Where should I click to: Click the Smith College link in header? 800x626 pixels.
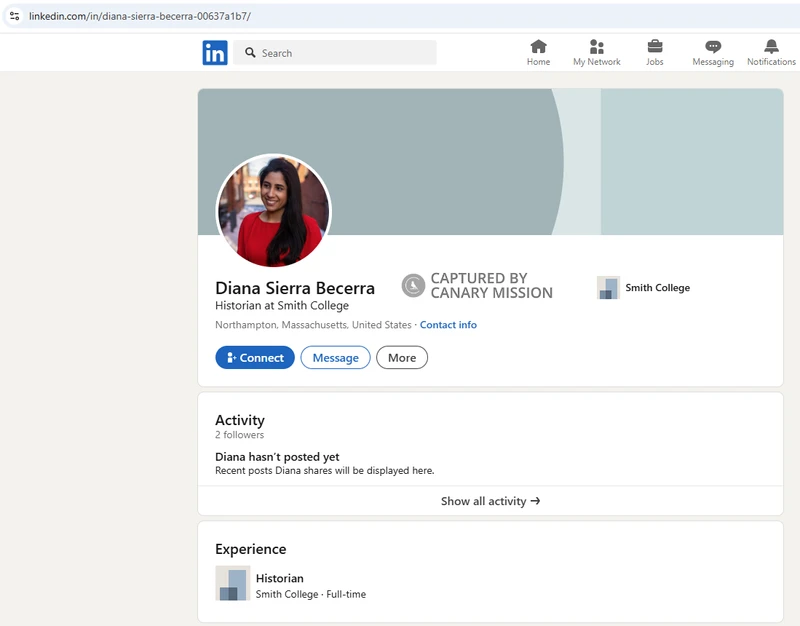pyautogui.click(x=657, y=288)
